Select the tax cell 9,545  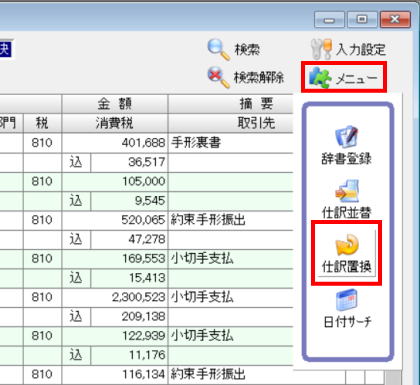point(129,201)
